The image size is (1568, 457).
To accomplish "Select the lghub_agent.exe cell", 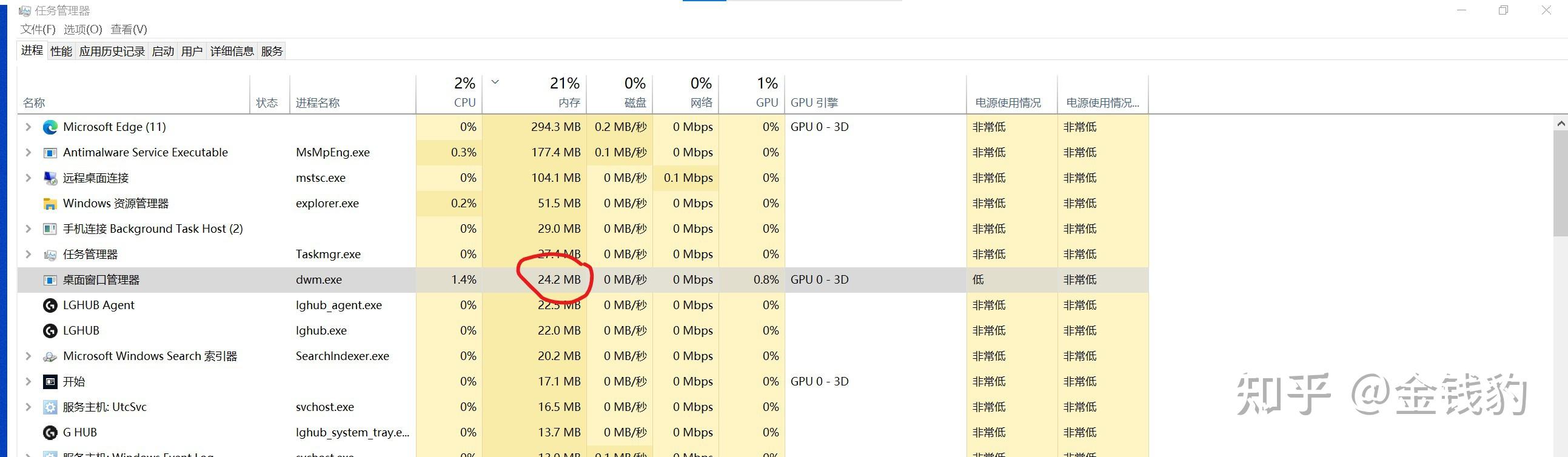I will point(339,305).
